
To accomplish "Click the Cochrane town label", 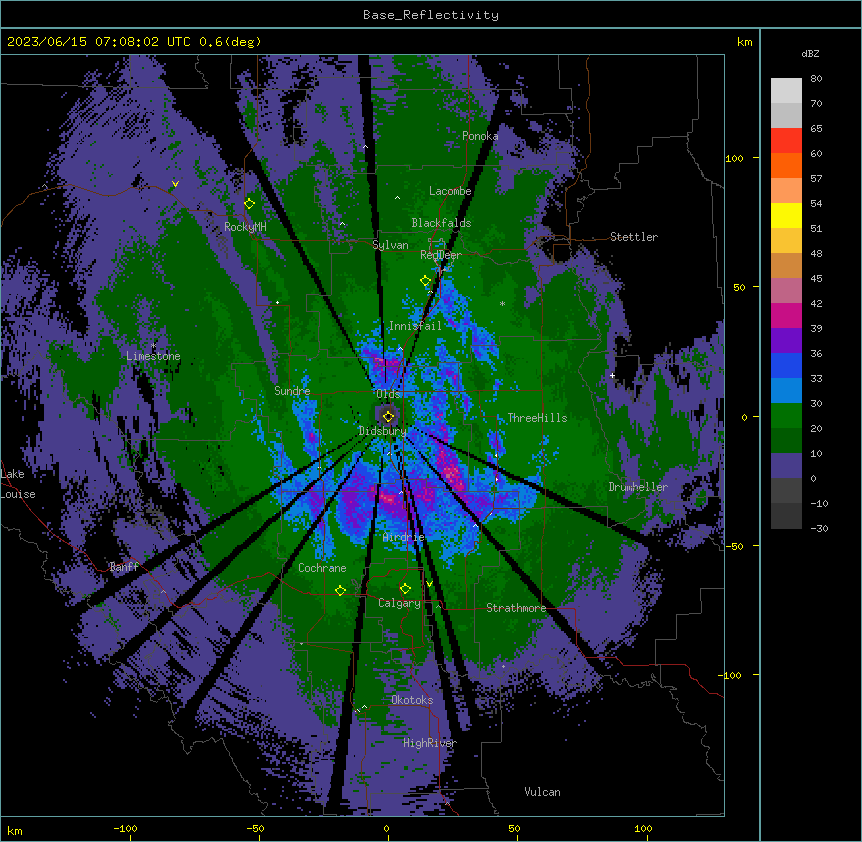I will pos(322,568).
